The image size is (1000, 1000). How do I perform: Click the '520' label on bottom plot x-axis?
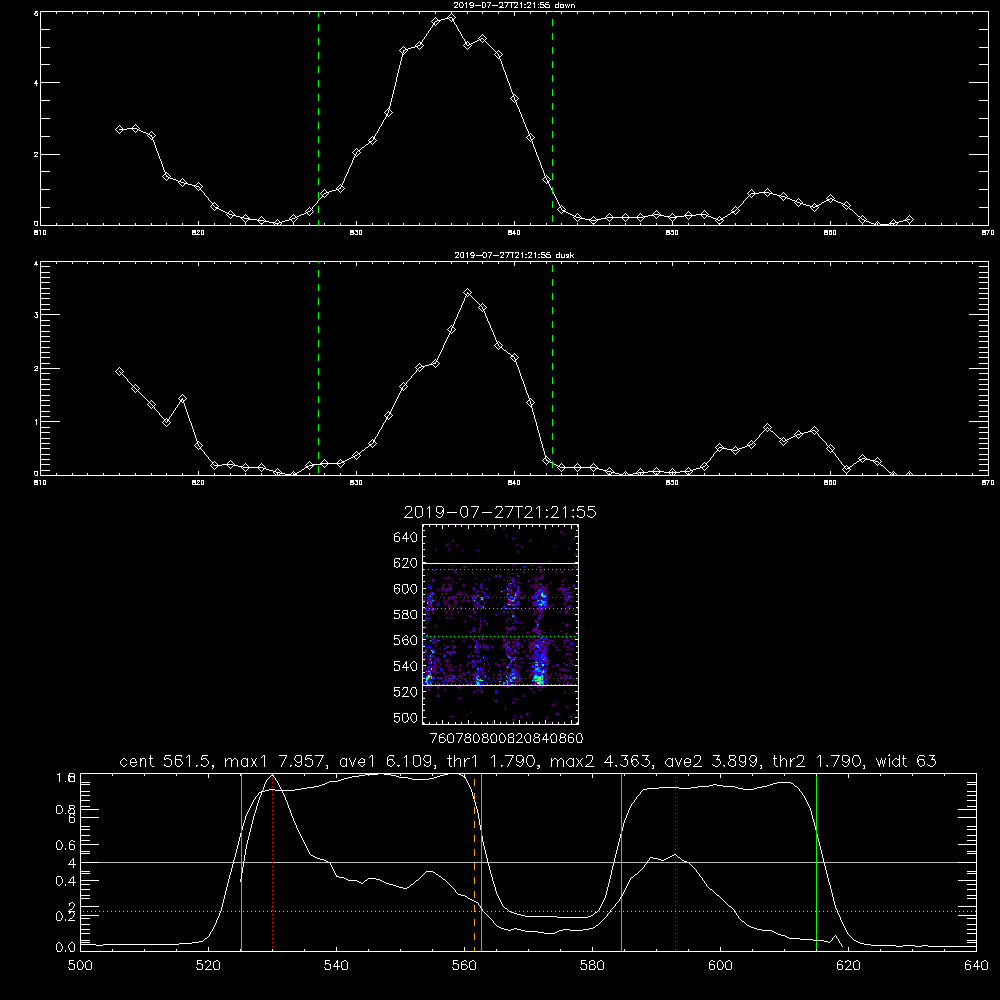click(208, 966)
